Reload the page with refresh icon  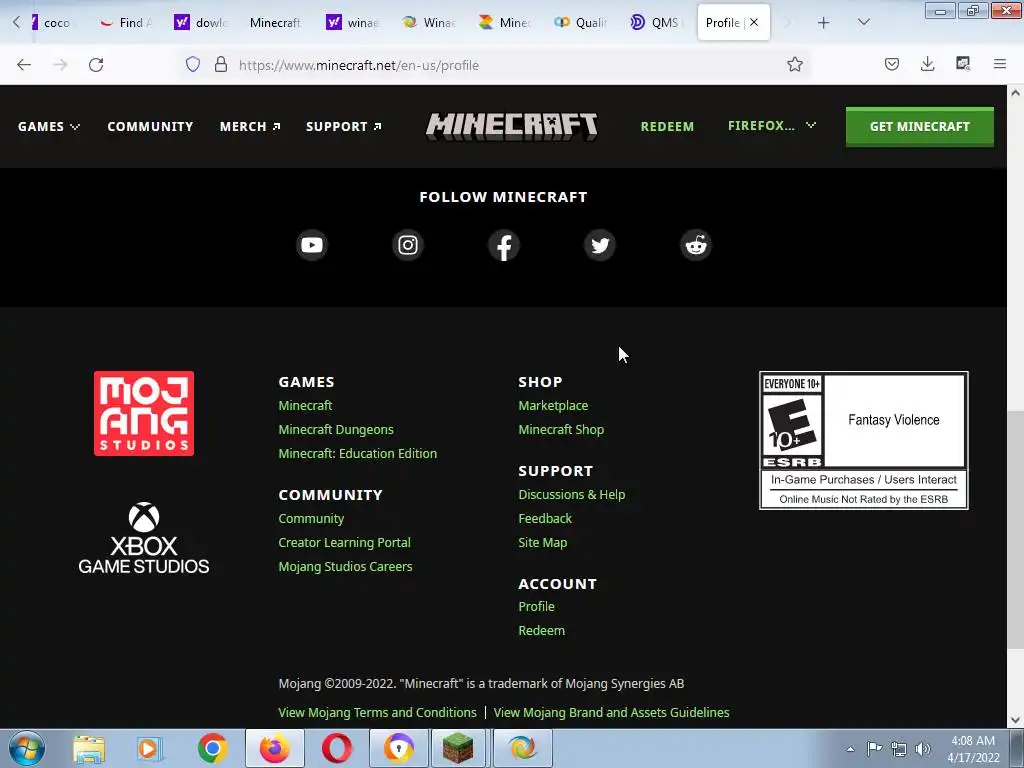(96, 65)
